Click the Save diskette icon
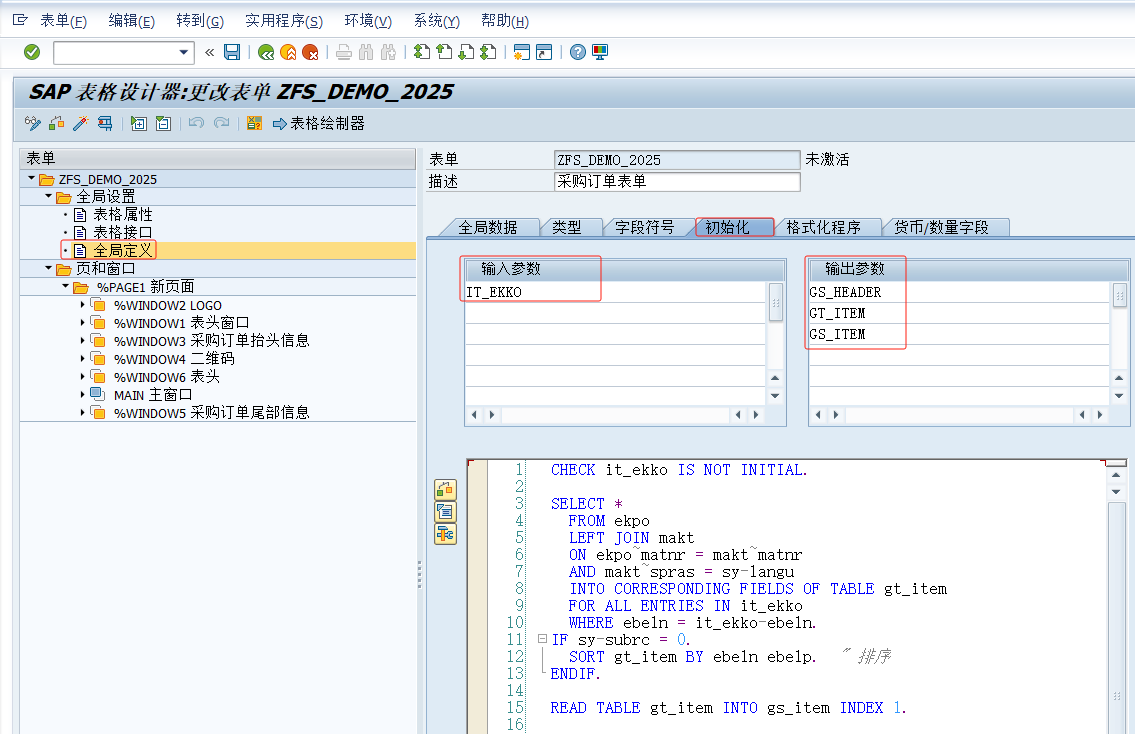The image size is (1135, 734). [x=232, y=52]
